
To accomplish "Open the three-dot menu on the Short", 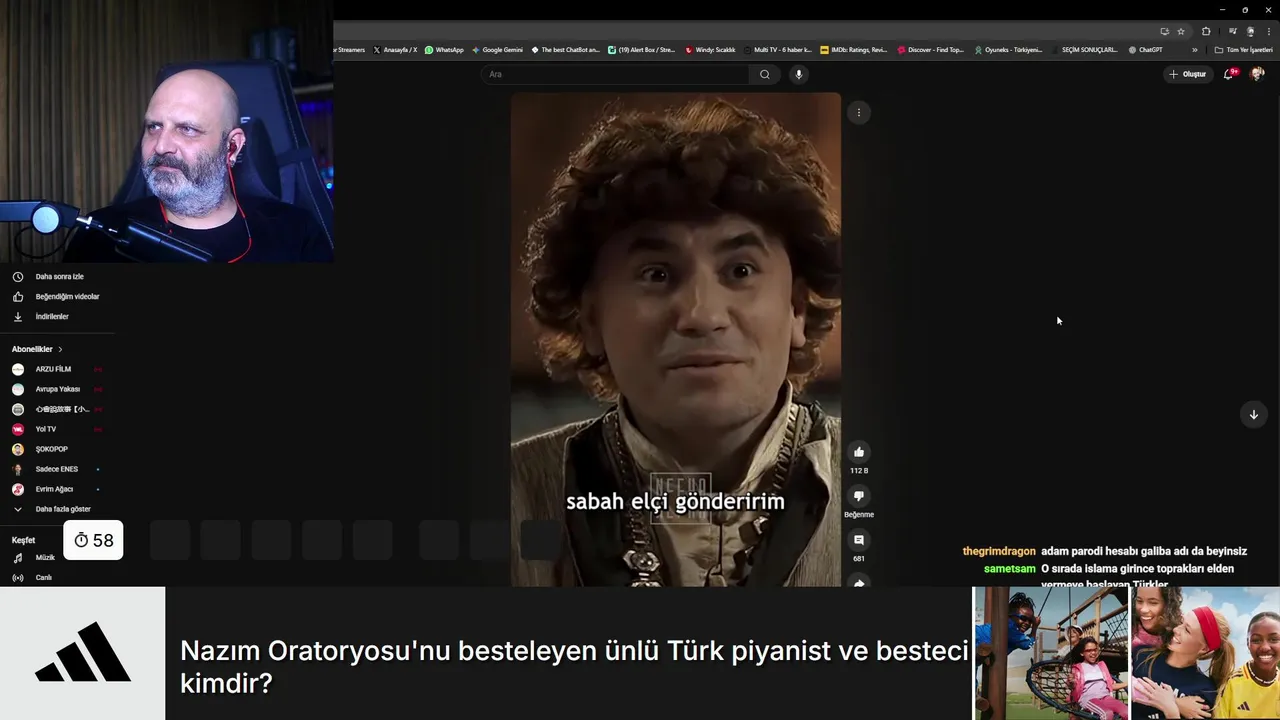I will point(858,113).
